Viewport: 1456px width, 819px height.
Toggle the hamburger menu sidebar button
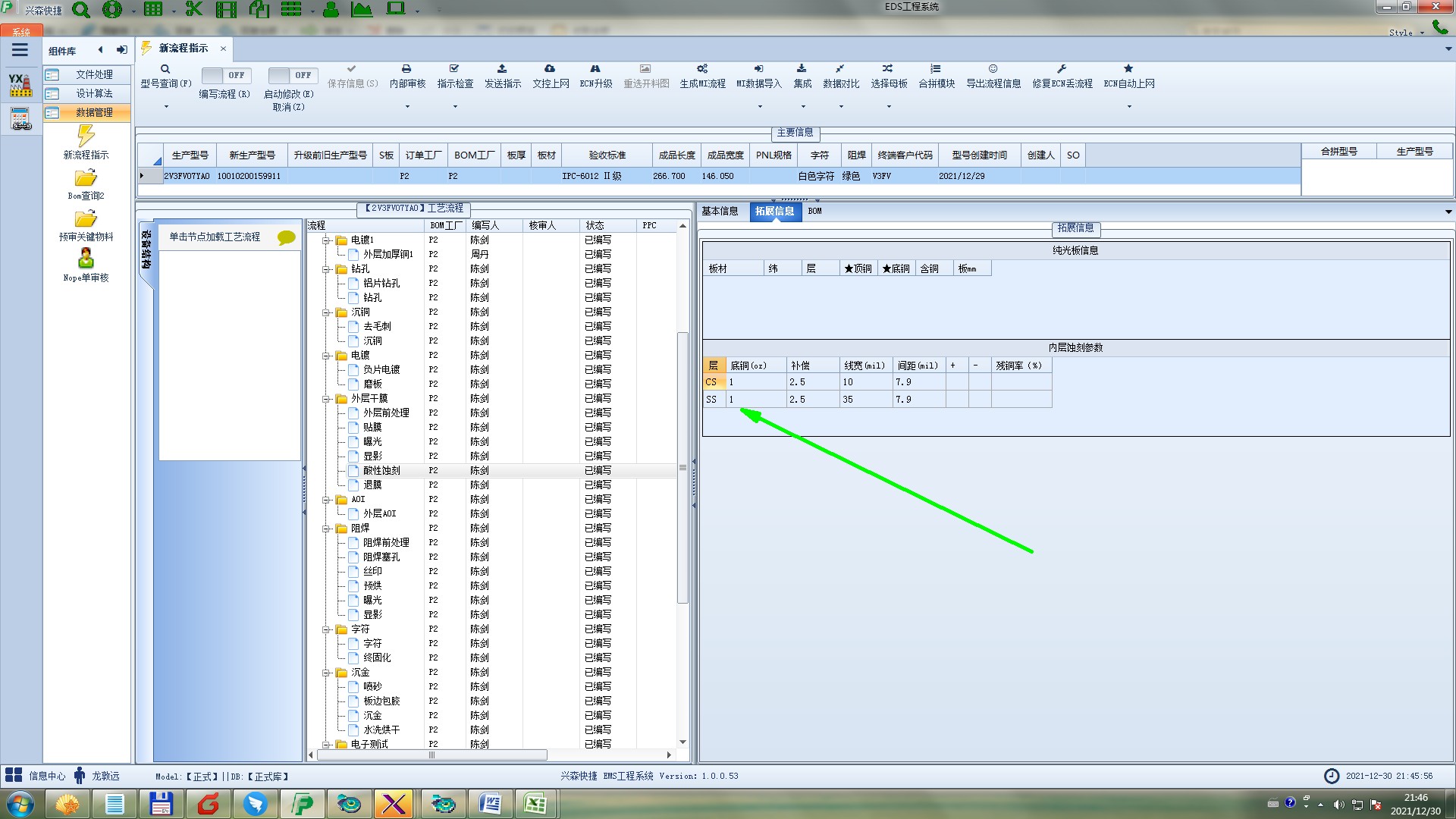click(x=20, y=50)
